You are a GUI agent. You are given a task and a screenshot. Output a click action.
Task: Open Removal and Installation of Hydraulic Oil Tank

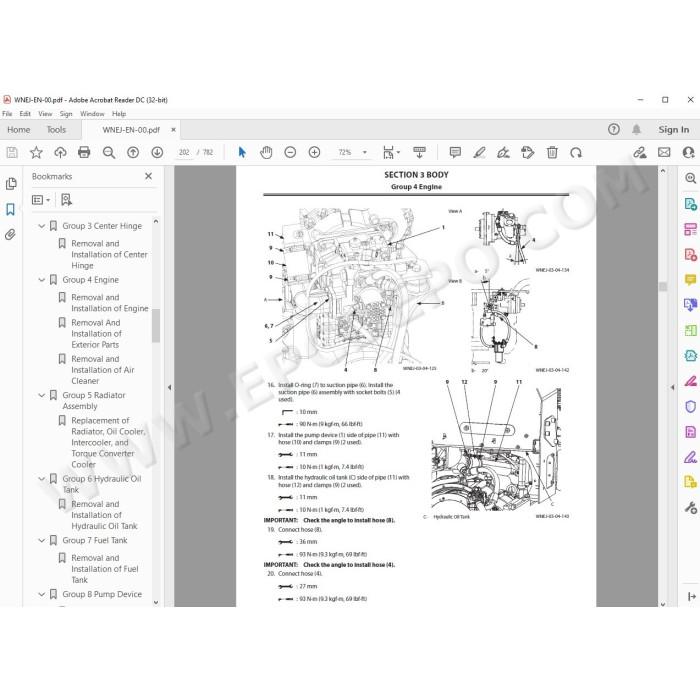[104, 515]
